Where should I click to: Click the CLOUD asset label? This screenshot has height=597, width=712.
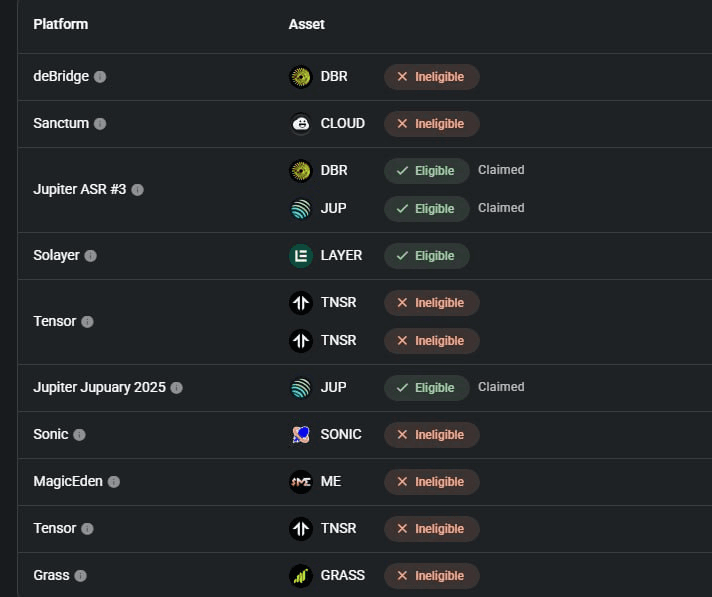pyautogui.click(x=343, y=123)
